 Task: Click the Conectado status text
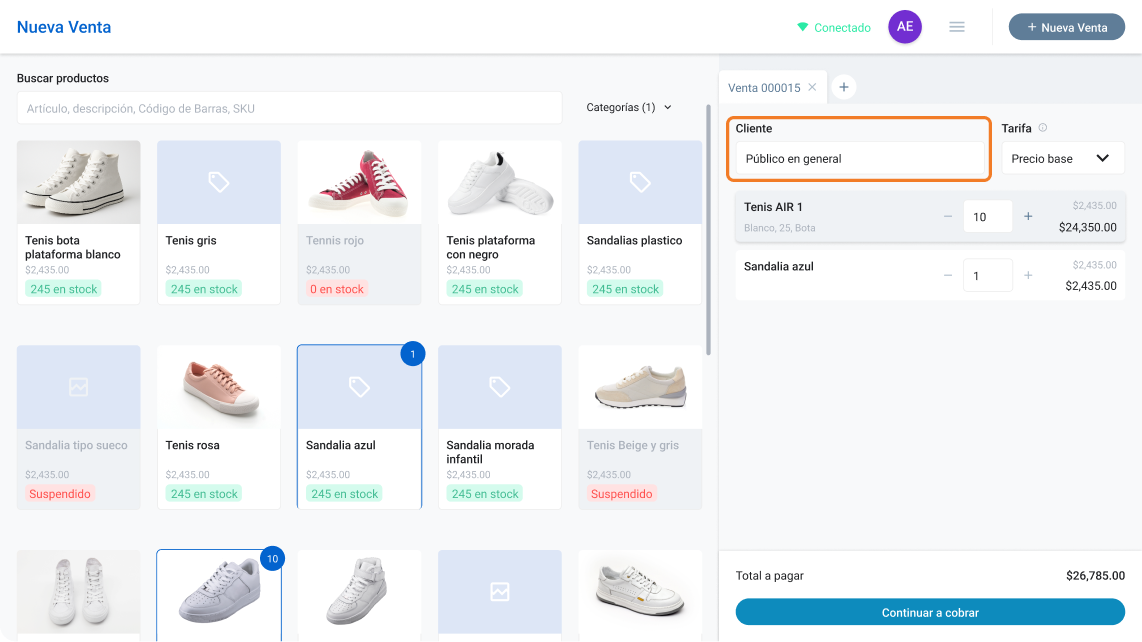[x=842, y=28]
